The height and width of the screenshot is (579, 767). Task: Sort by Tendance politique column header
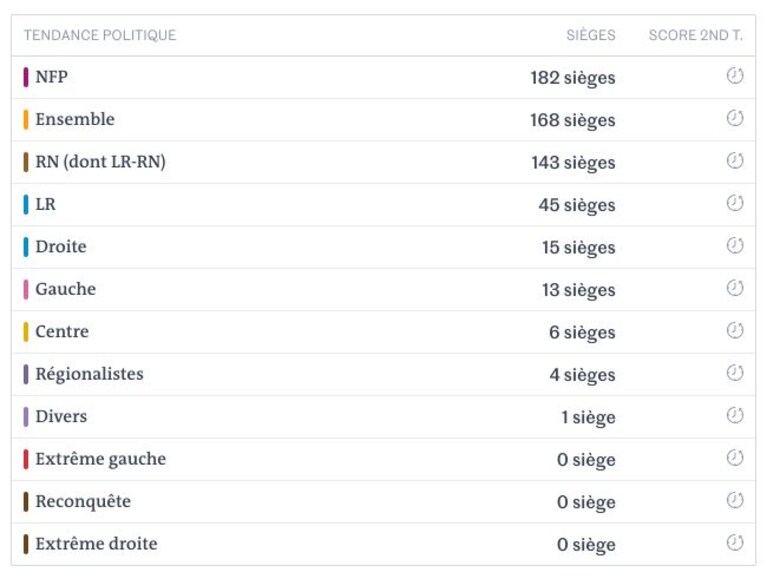click(100, 35)
